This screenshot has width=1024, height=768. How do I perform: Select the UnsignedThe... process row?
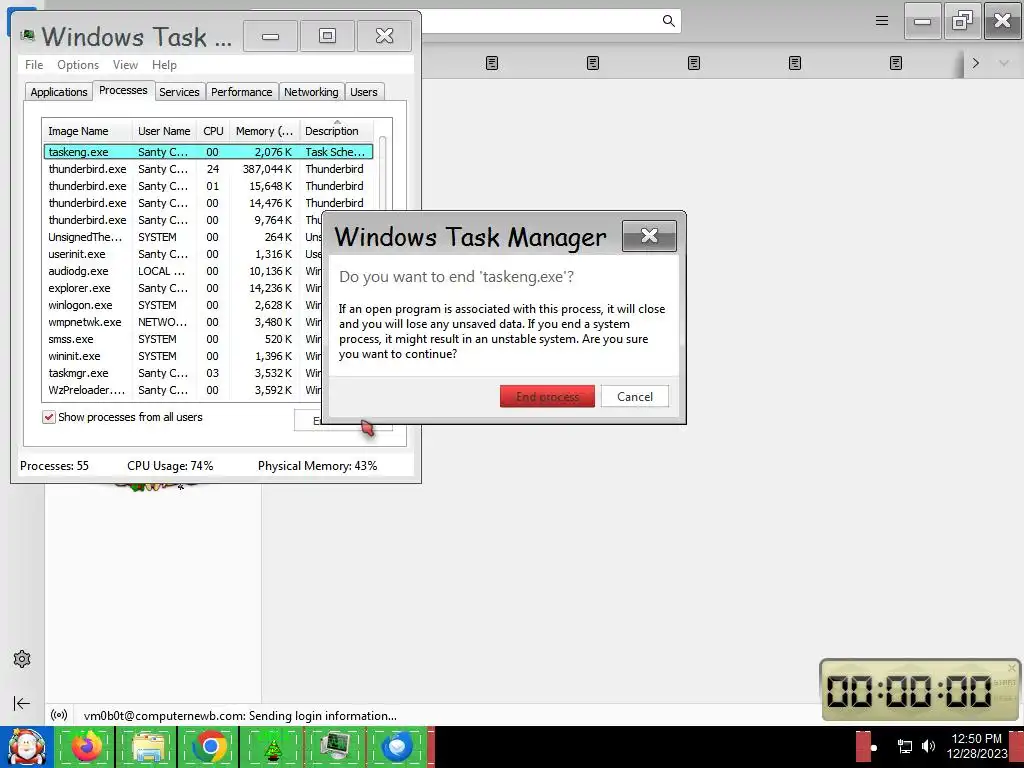click(x=183, y=236)
